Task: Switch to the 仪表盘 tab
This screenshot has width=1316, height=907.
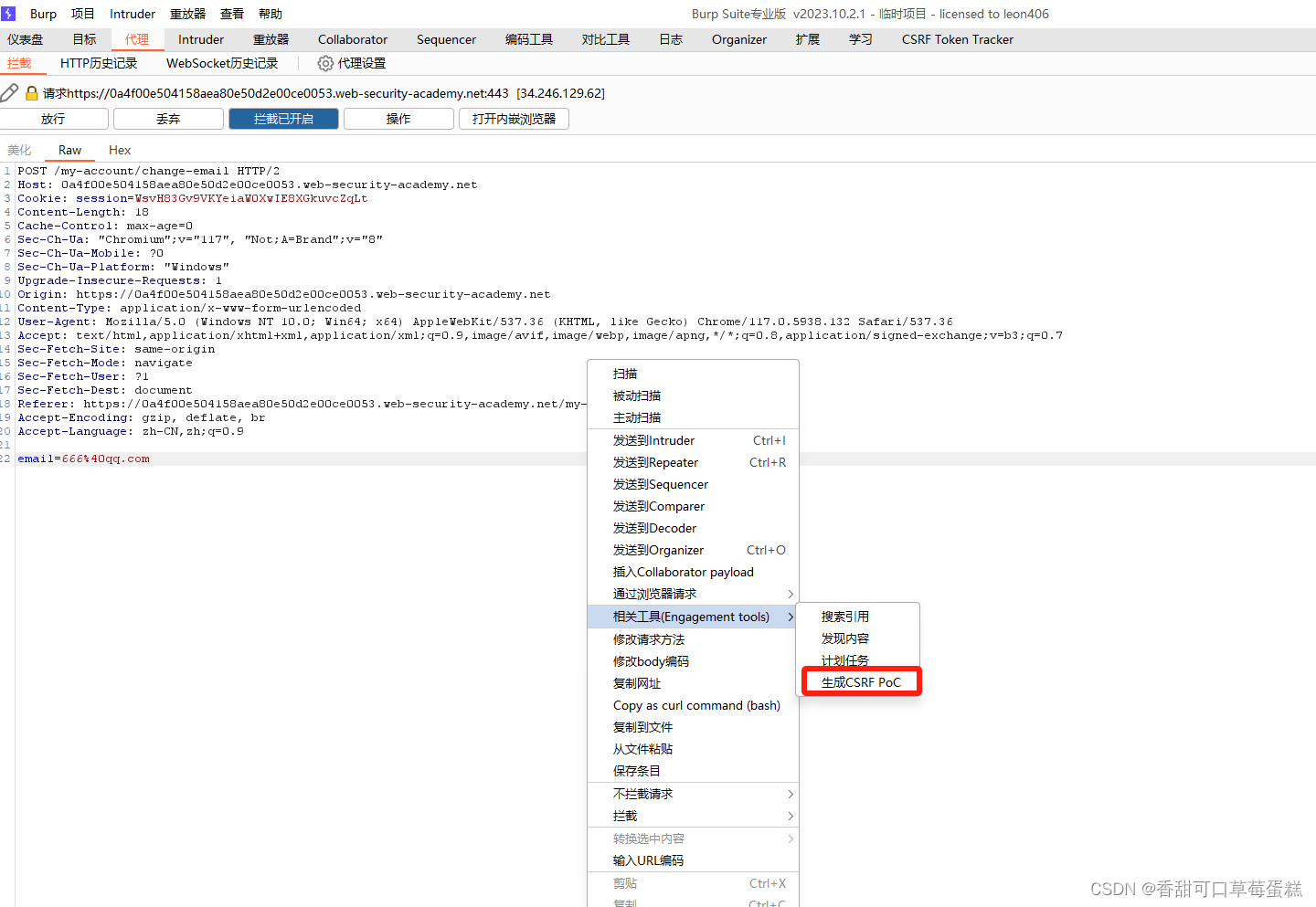Action: tap(26, 39)
